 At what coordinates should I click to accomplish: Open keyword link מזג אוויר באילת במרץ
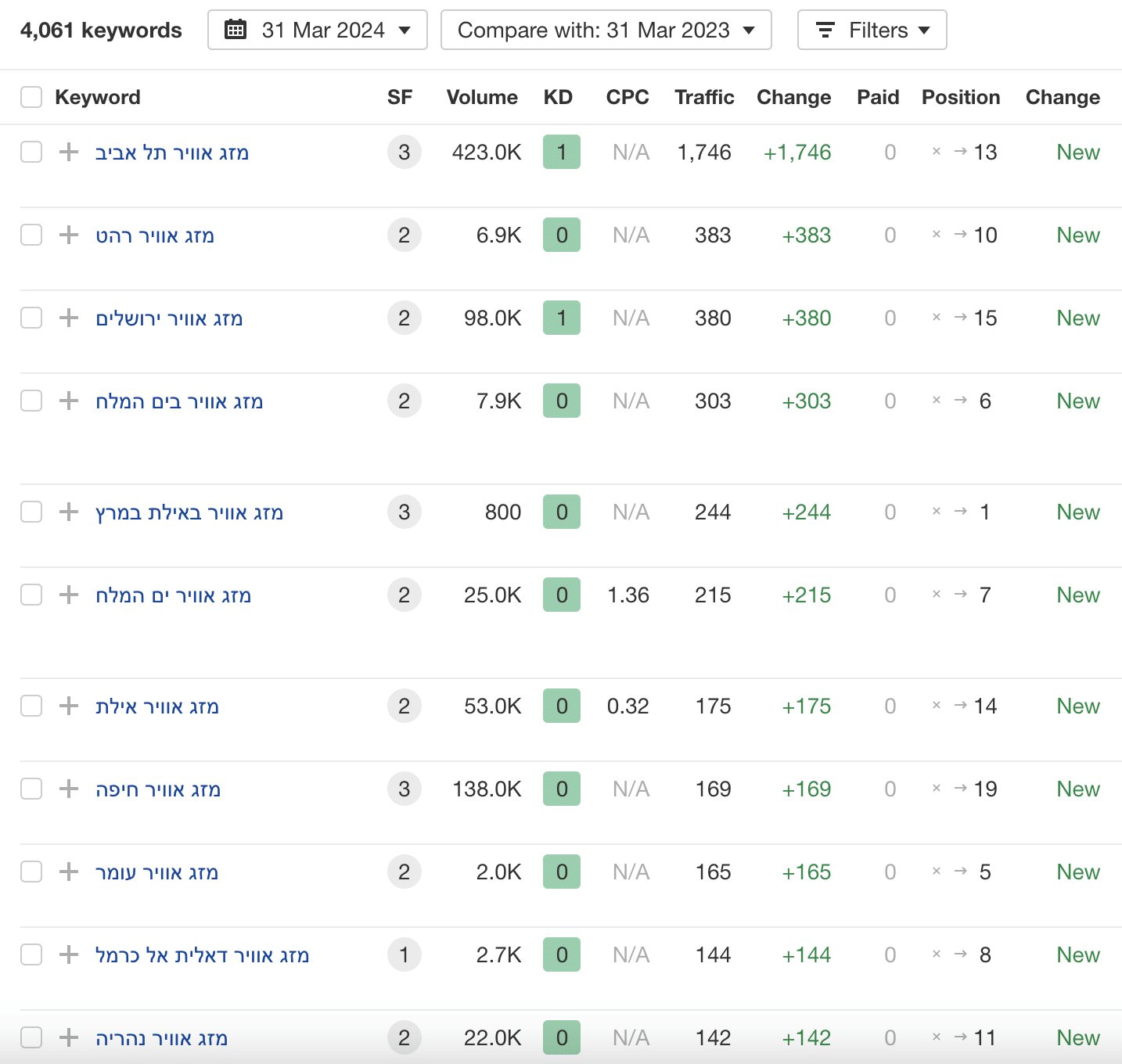coord(189,512)
